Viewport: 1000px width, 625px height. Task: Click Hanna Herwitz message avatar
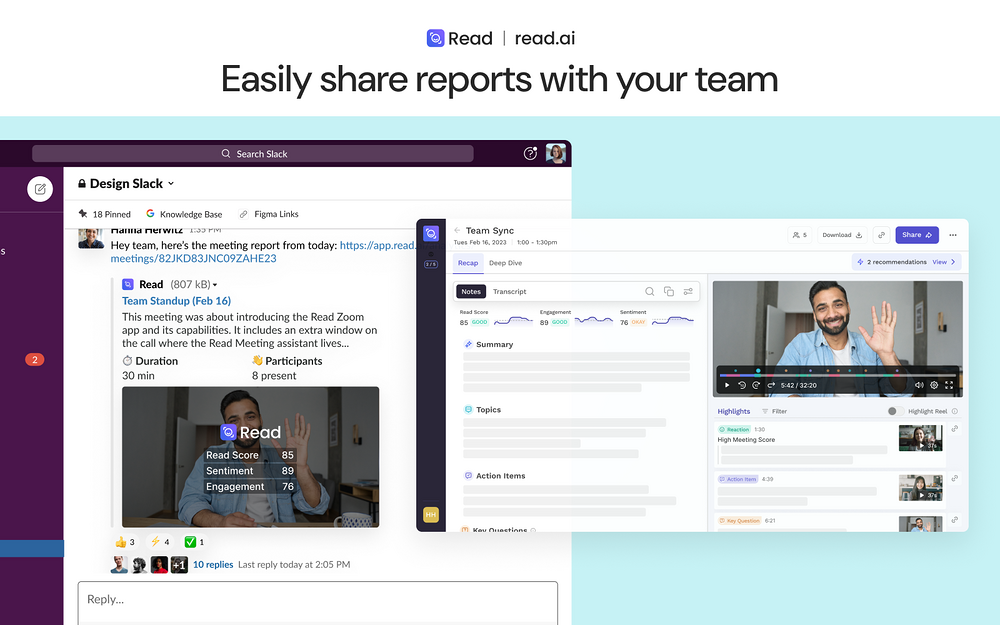[91, 238]
